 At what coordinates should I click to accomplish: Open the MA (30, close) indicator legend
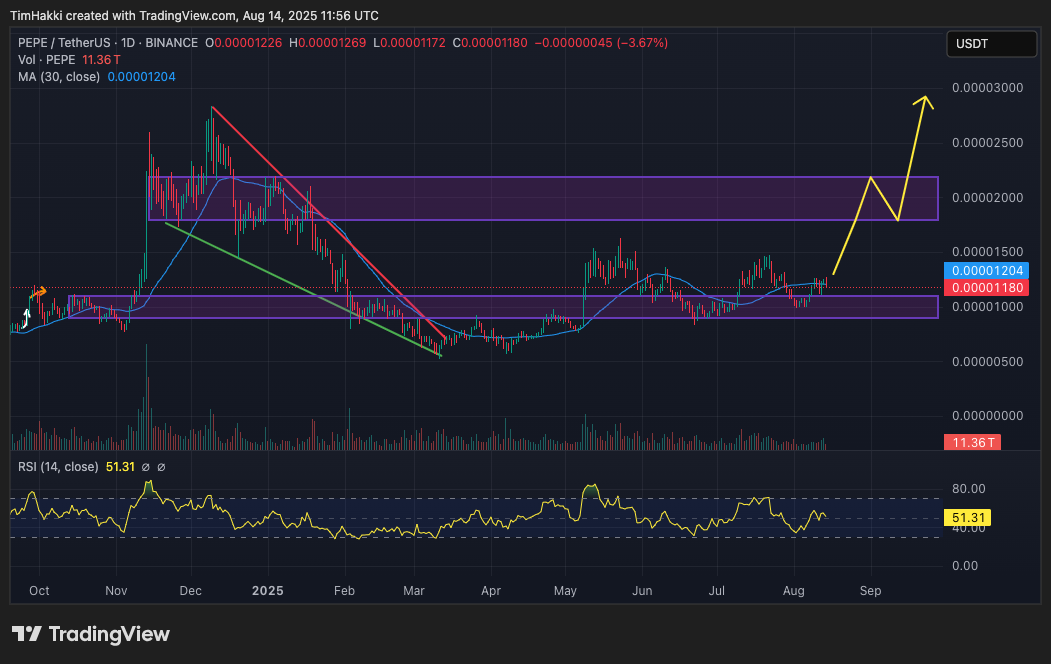(58, 76)
